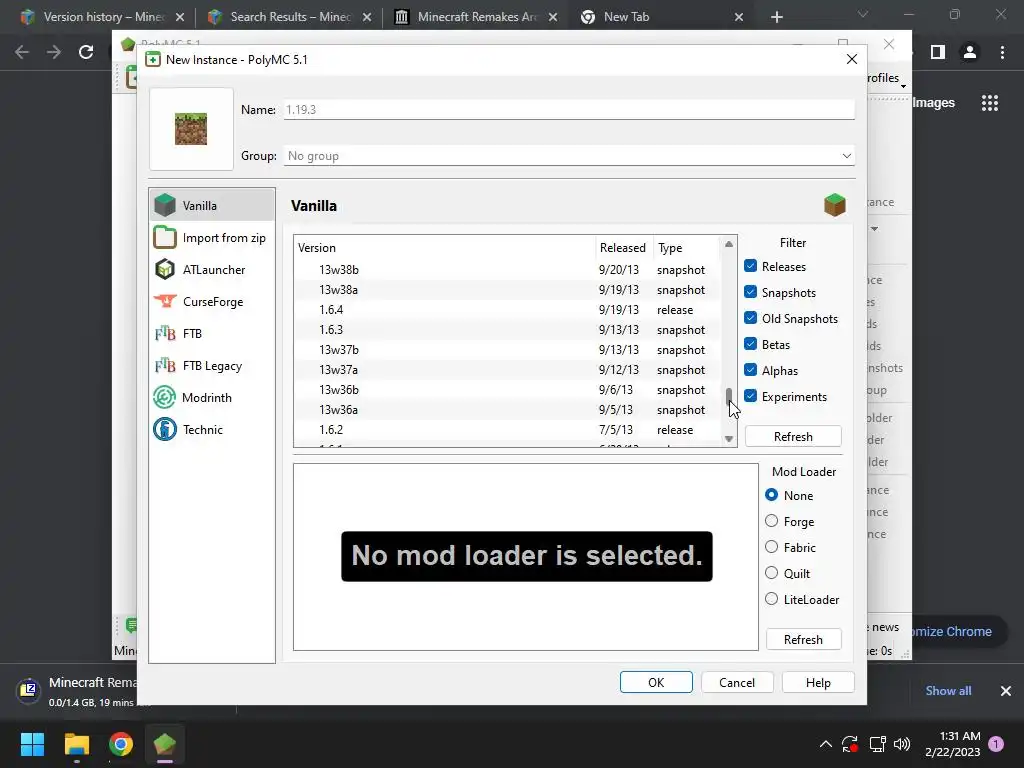Select version 1.6.2 release row
The height and width of the screenshot is (768, 1024).
[507, 430]
